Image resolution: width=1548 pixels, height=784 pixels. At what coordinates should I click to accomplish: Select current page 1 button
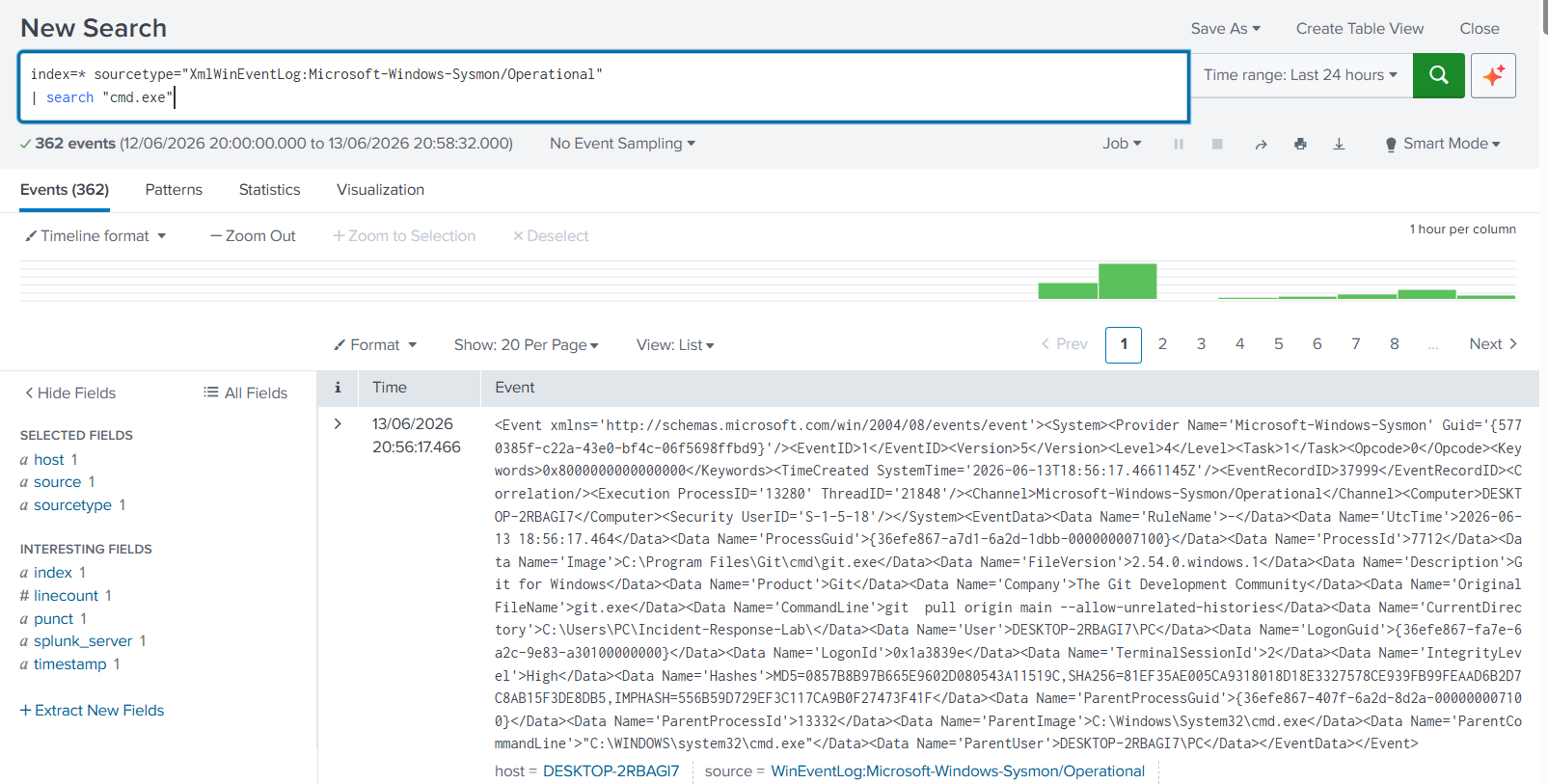pos(1124,344)
